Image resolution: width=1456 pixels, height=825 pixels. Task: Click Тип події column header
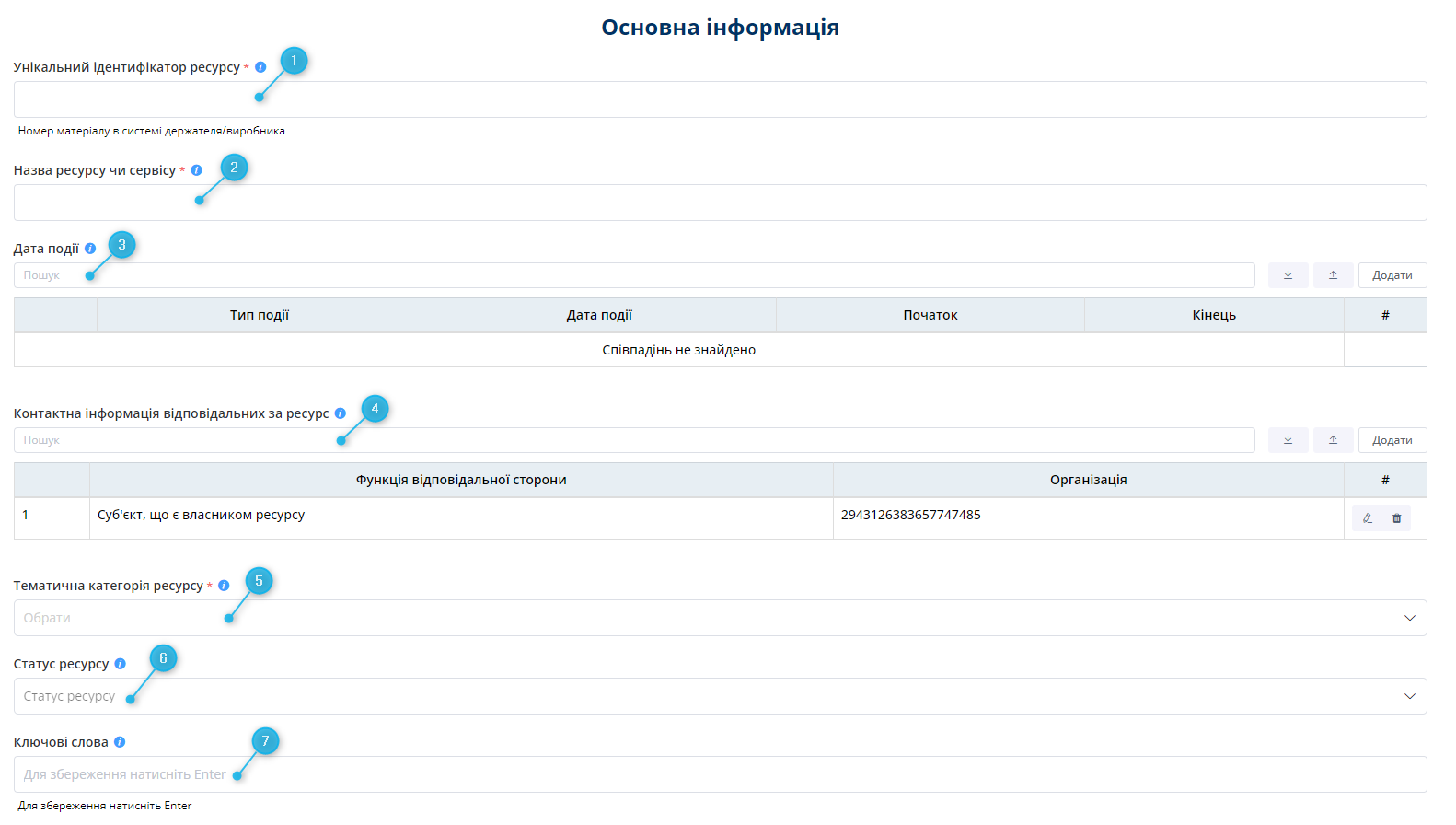pos(260,315)
